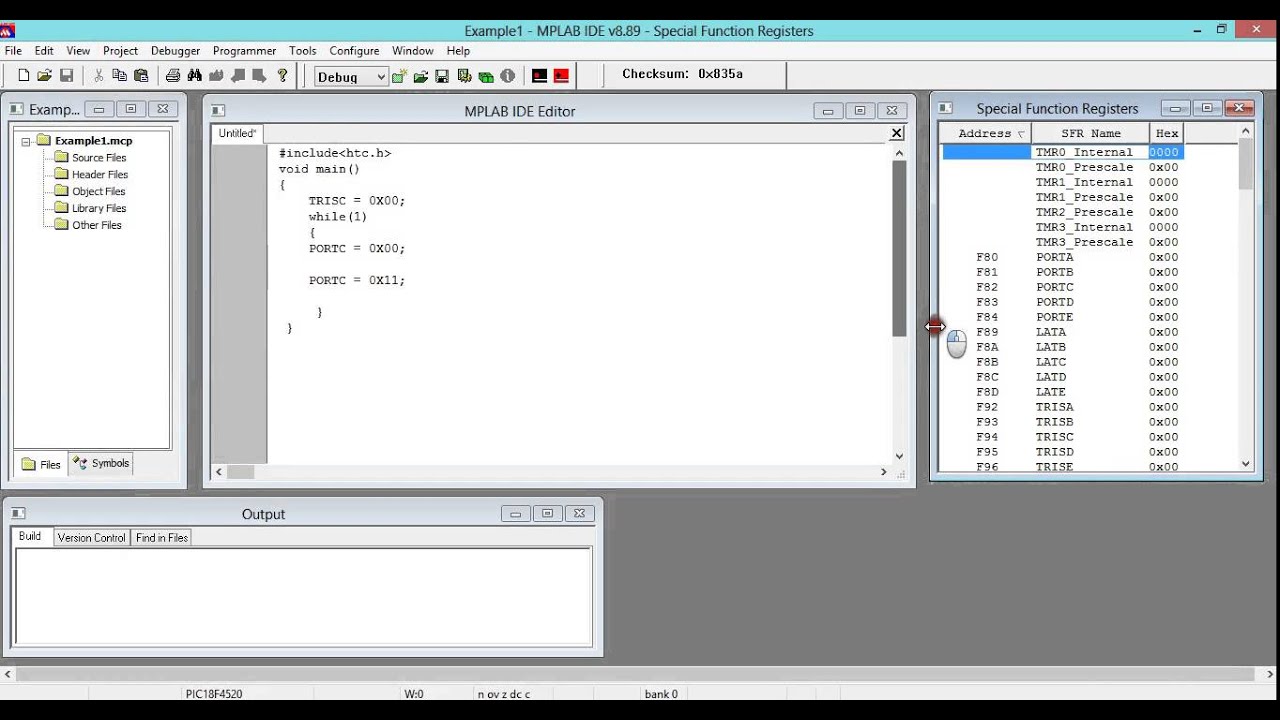Image resolution: width=1280 pixels, height=720 pixels.
Task: Click the New Project toolbar icon
Action: (x=399, y=76)
